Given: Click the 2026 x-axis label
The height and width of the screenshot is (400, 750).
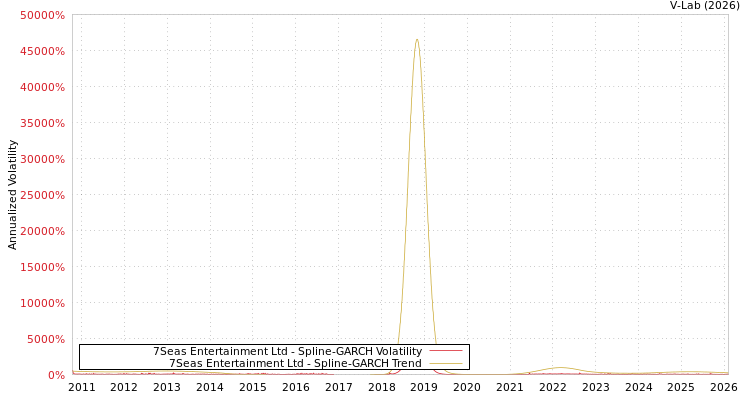Looking at the screenshot, I should point(725,387).
